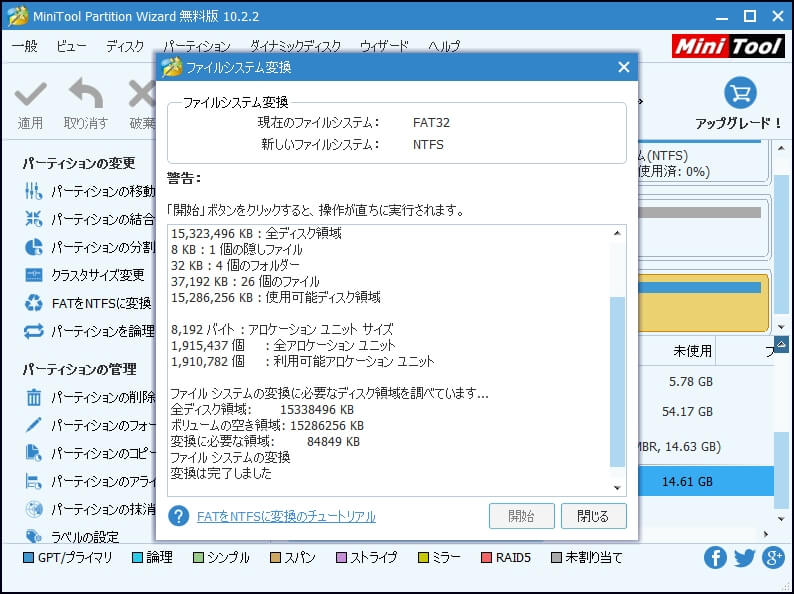Viewport: 794px width, 594px height.
Task: Open the FATをNTFSに変換のチュートリアル link
Action: [x=286, y=517]
